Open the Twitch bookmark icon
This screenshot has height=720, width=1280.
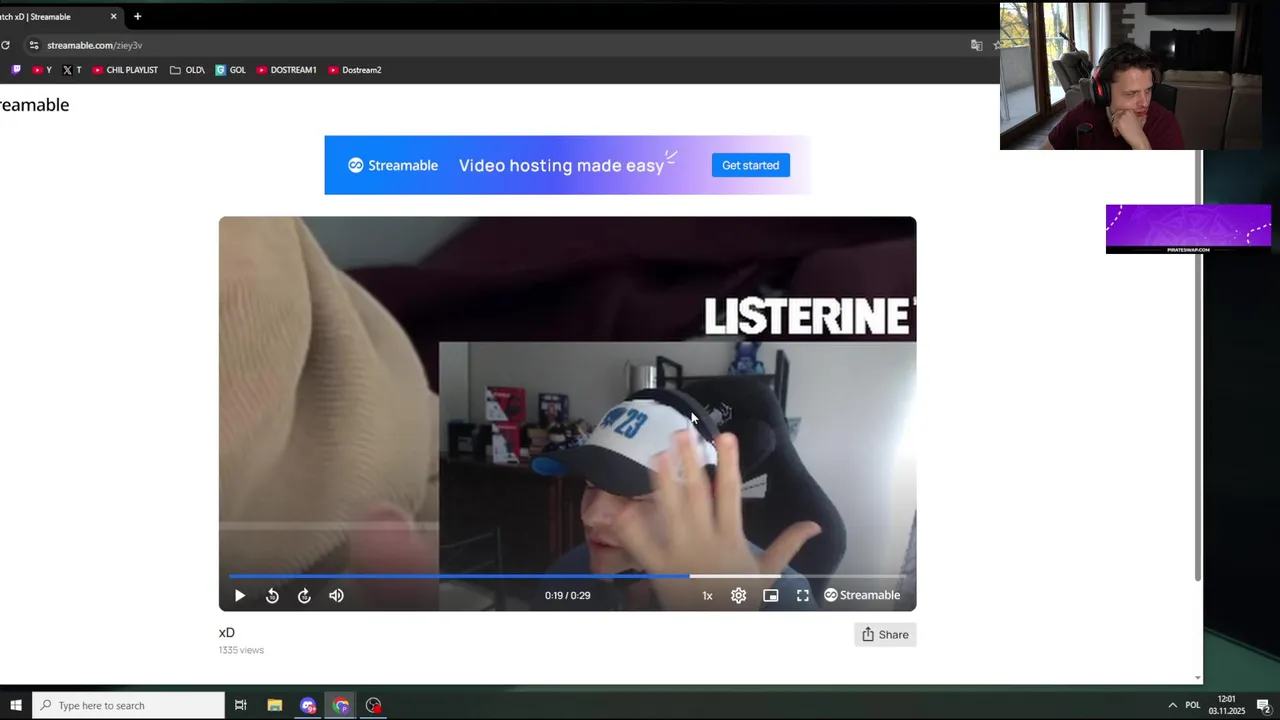(x=15, y=70)
